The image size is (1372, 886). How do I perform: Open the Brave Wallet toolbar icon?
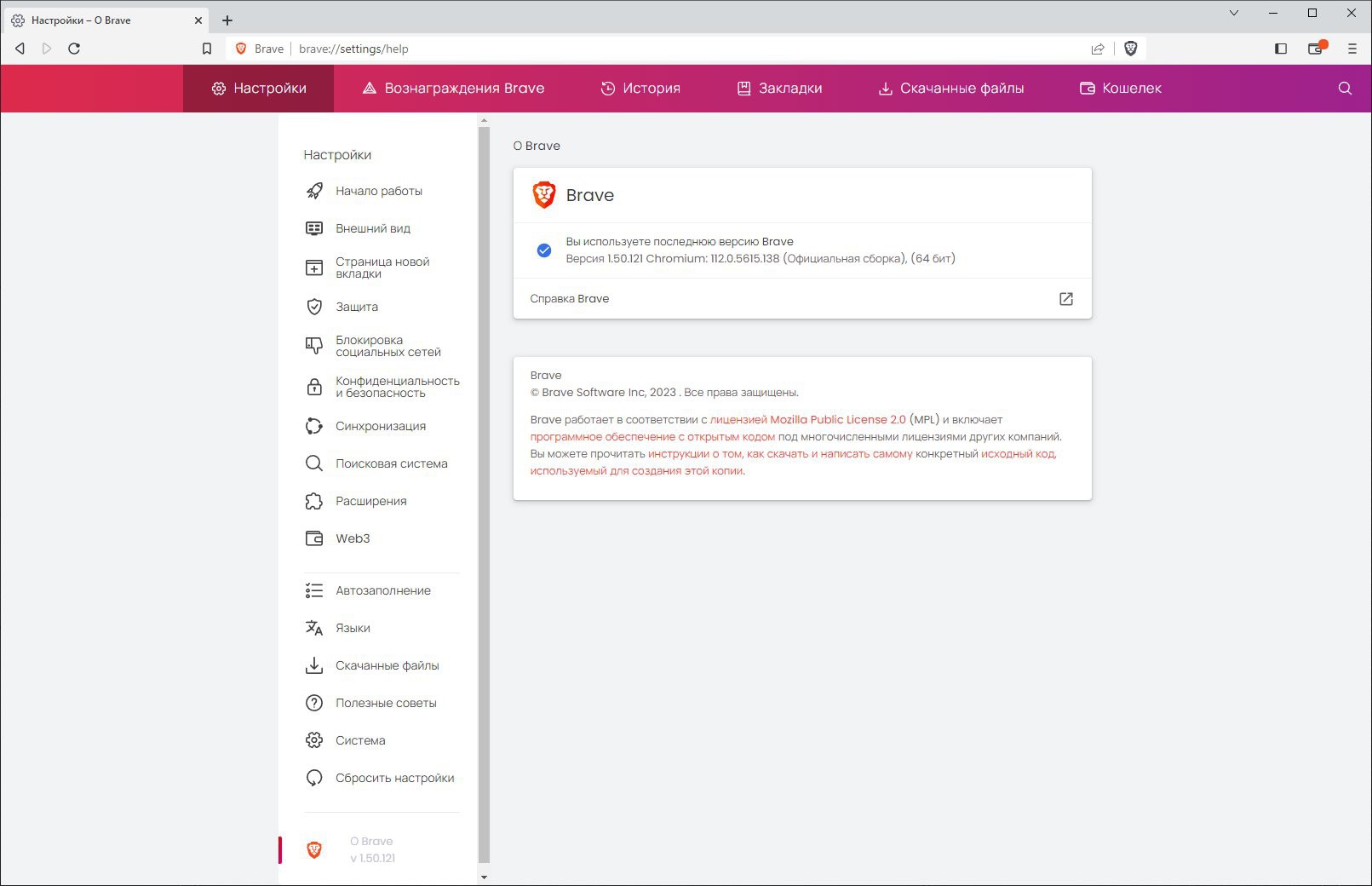click(1317, 48)
